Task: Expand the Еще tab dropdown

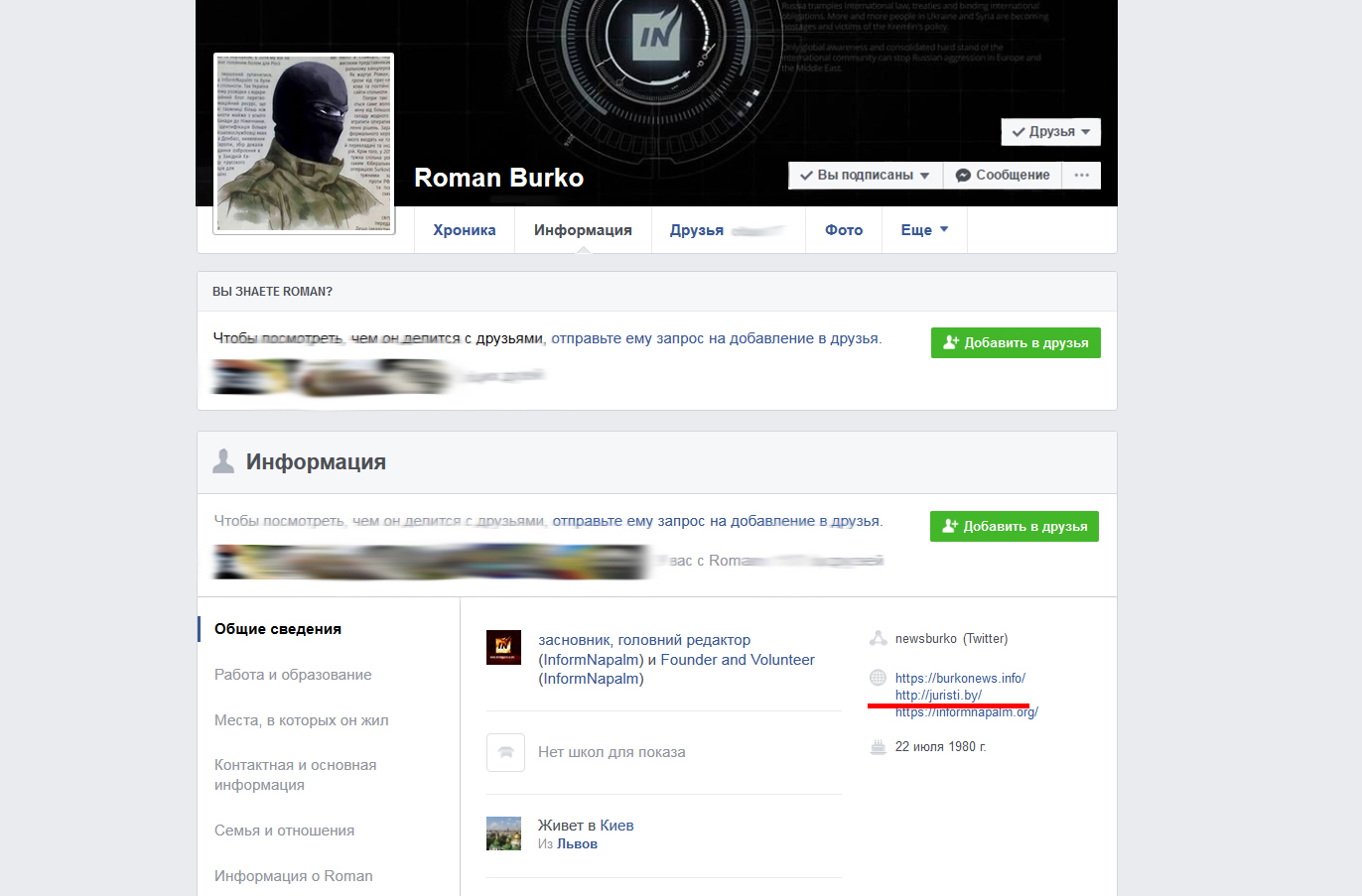Action: click(x=923, y=230)
